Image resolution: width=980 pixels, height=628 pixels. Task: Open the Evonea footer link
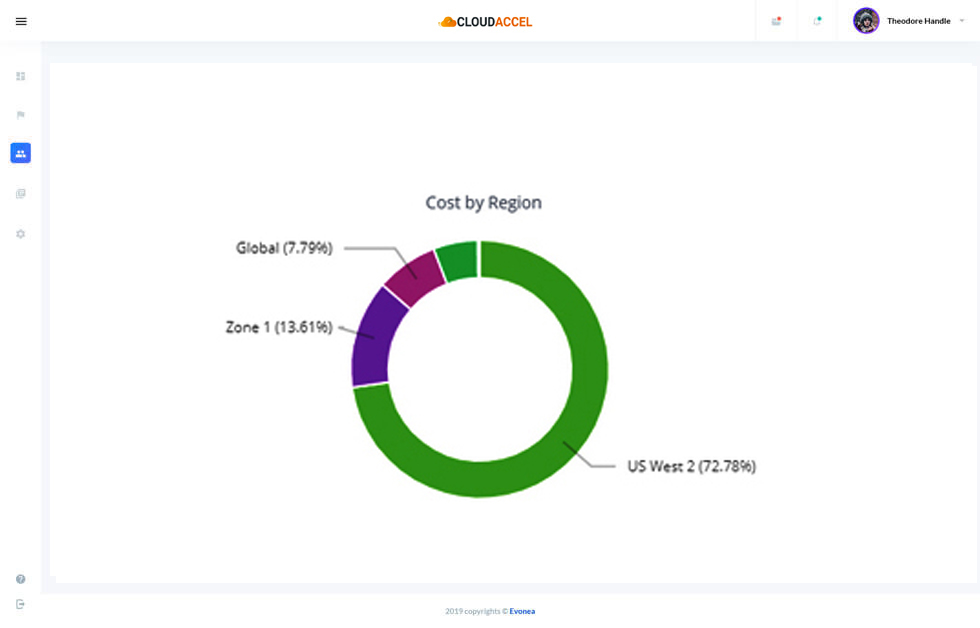point(522,611)
